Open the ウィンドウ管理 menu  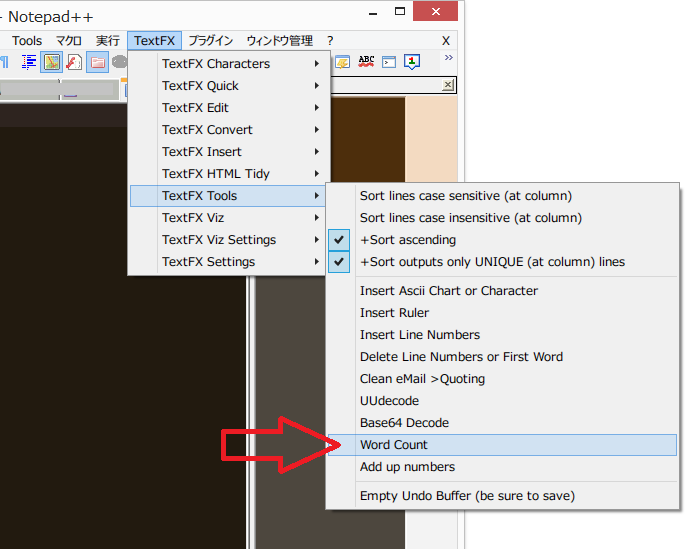pyautogui.click(x=280, y=41)
